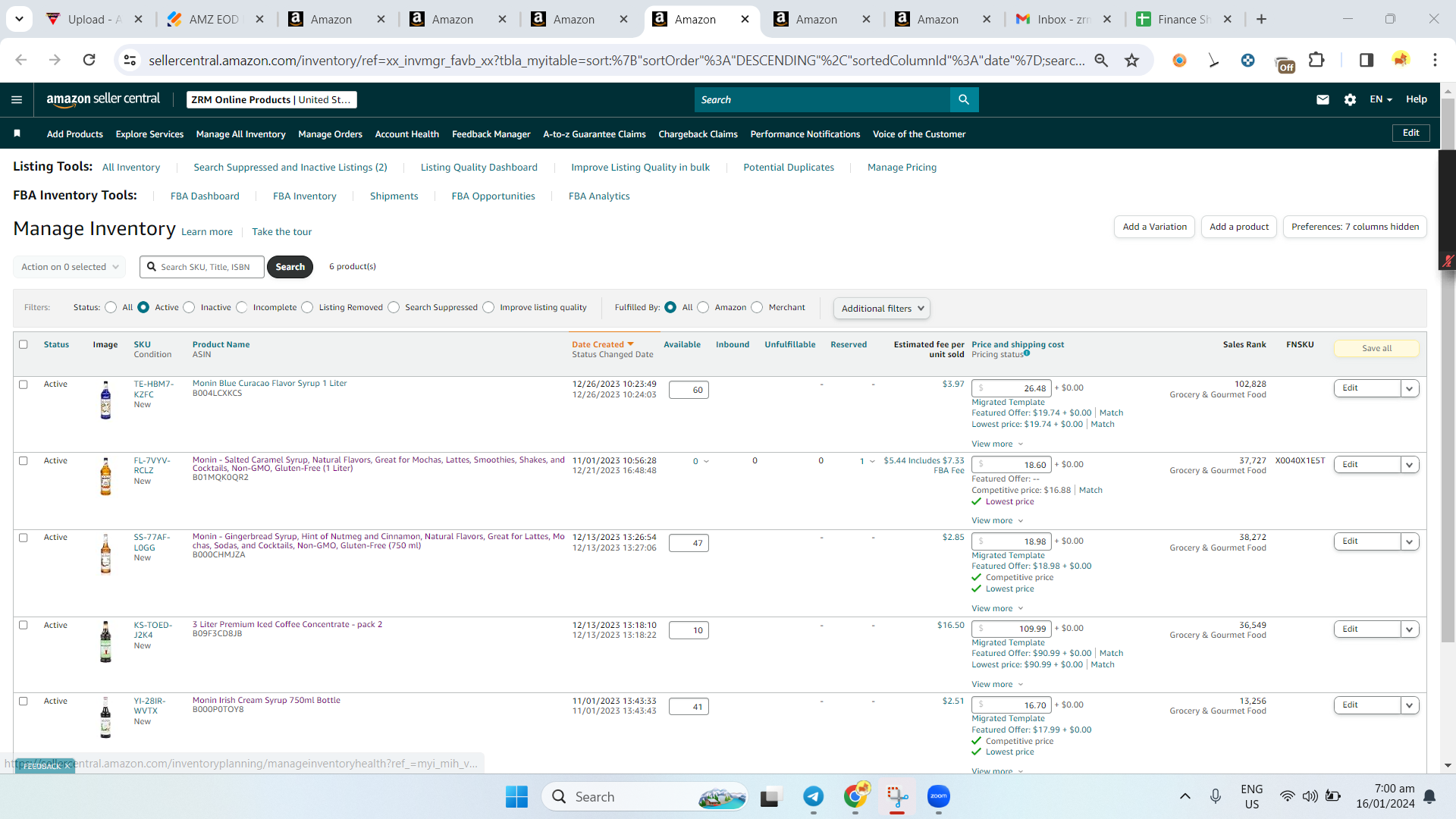Expand View more for Iced Coffee Concentrate pricing
1456x819 pixels.
pos(997,685)
